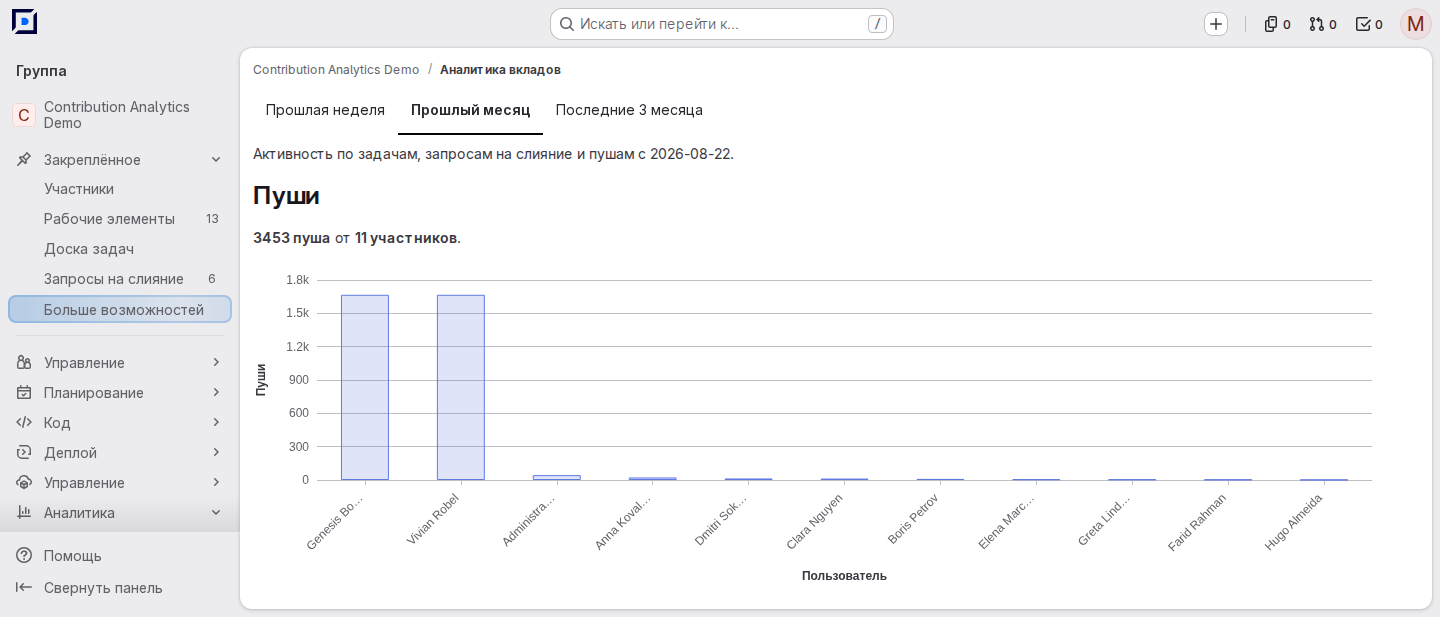This screenshot has width=1440, height=617.
Task: Switch to the Последние 3 месяца tab
Action: (x=629, y=110)
